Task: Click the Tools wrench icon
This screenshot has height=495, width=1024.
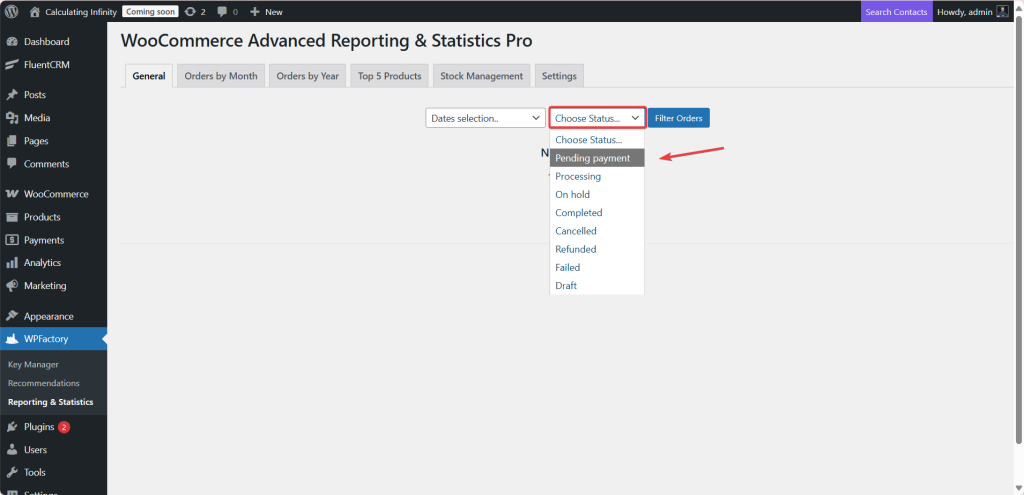Action: click(12, 472)
